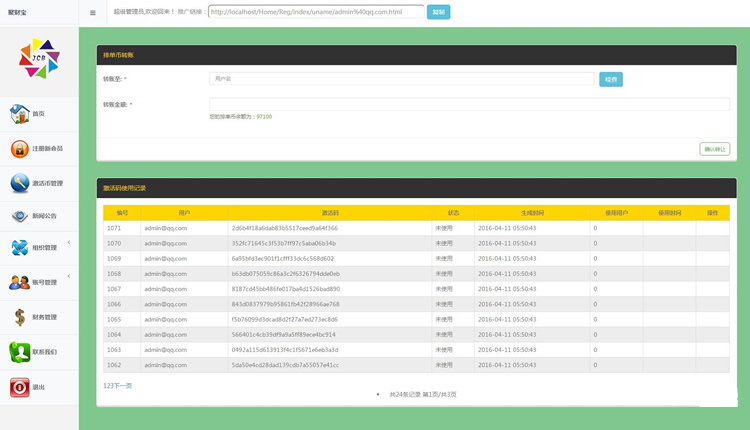This screenshot has width=750, height=430.
Task: Click the next page (下一页) link
Action: pos(123,385)
